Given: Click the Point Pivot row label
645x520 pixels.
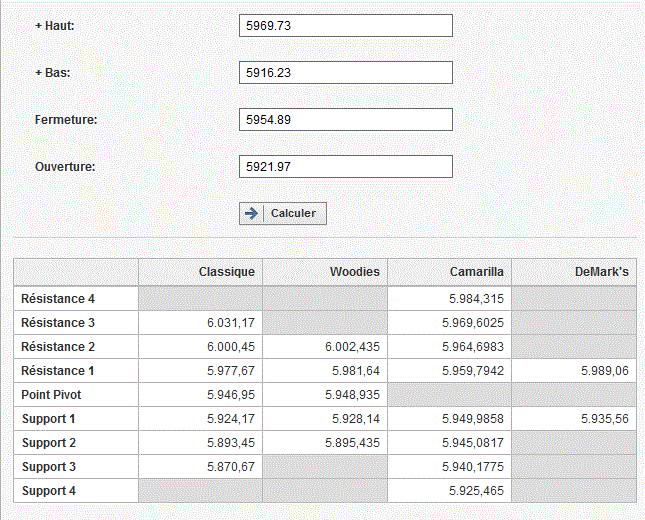Looking at the screenshot, I should pos(53,395).
